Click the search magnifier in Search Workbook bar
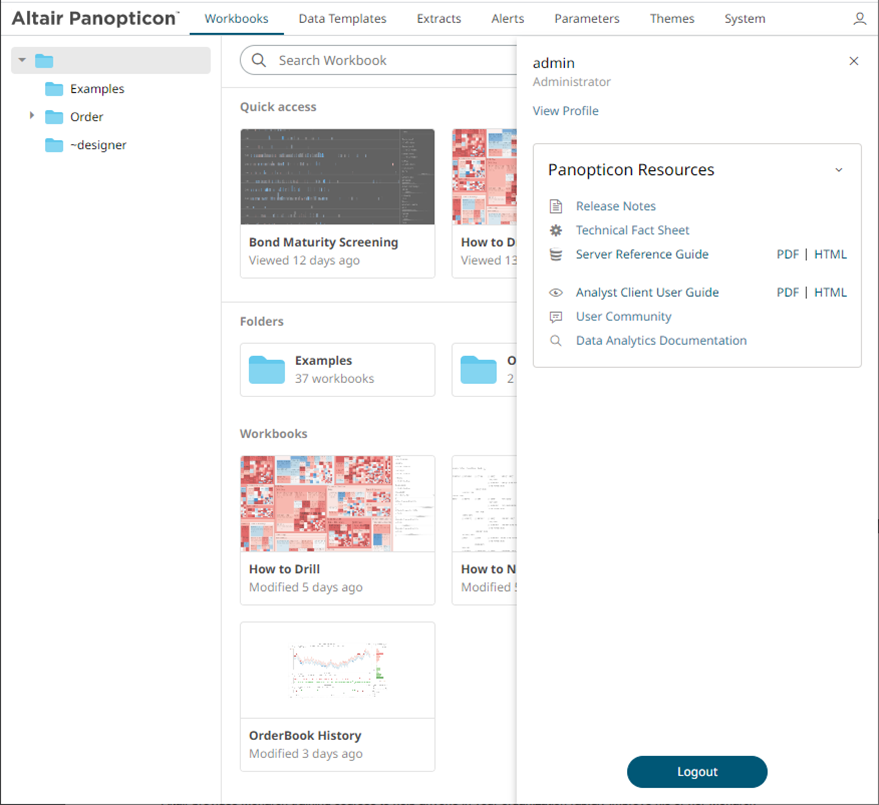 click(x=258, y=60)
